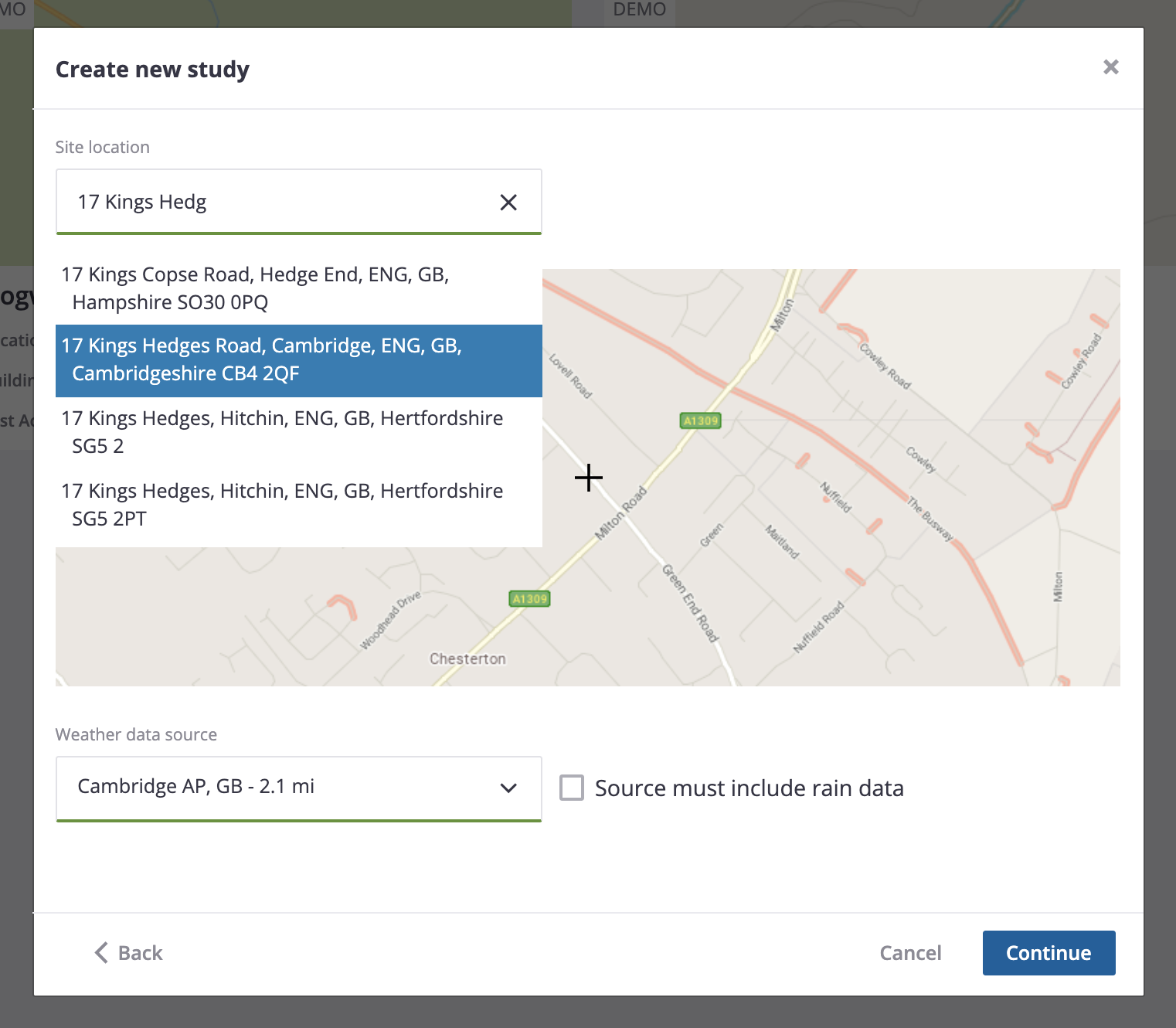Select the Hedge End Hampshire SO30 suggestion
The image size is (1176, 1028).
point(255,288)
